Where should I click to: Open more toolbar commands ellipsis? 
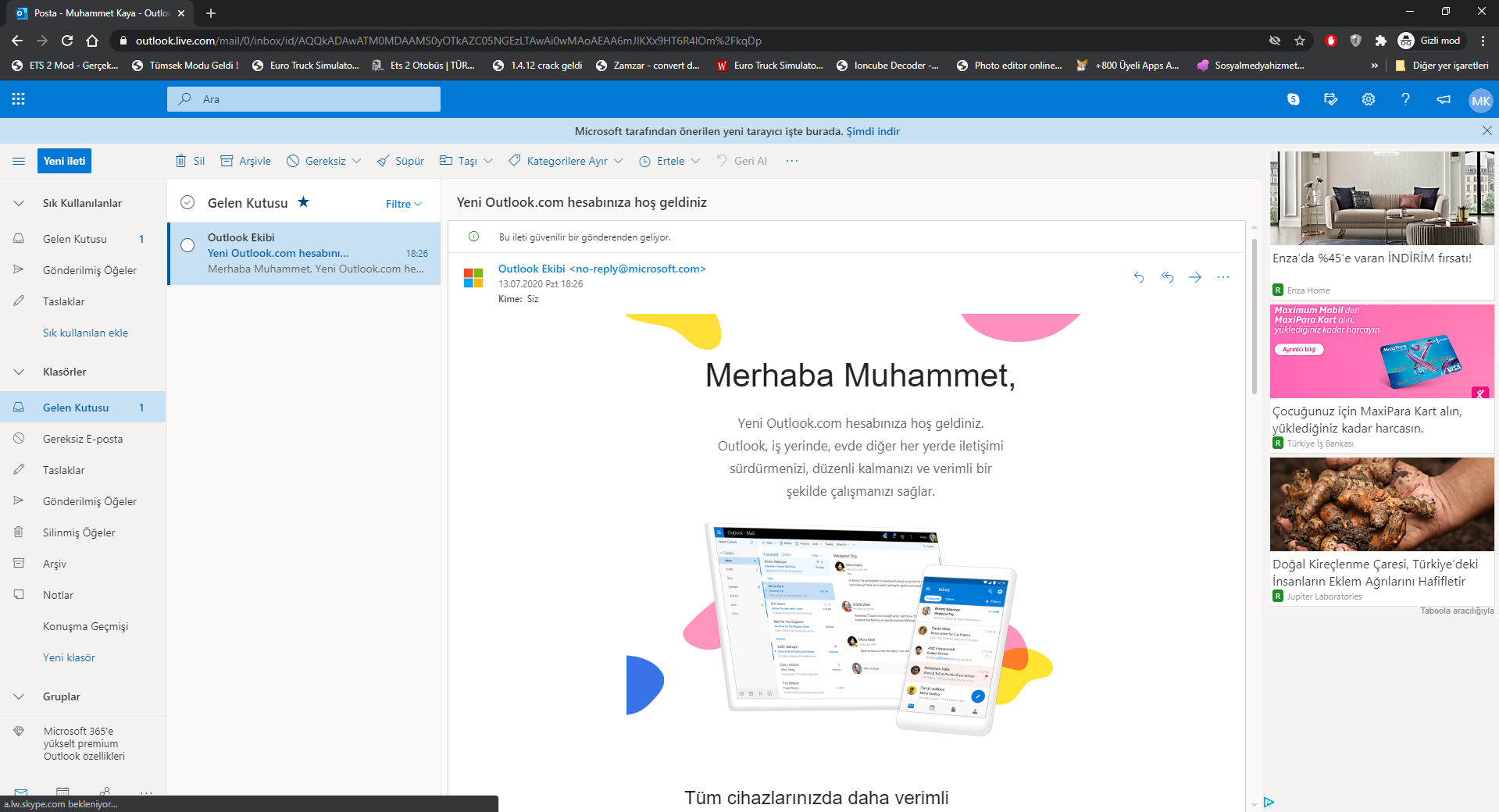tap(792, 161)
